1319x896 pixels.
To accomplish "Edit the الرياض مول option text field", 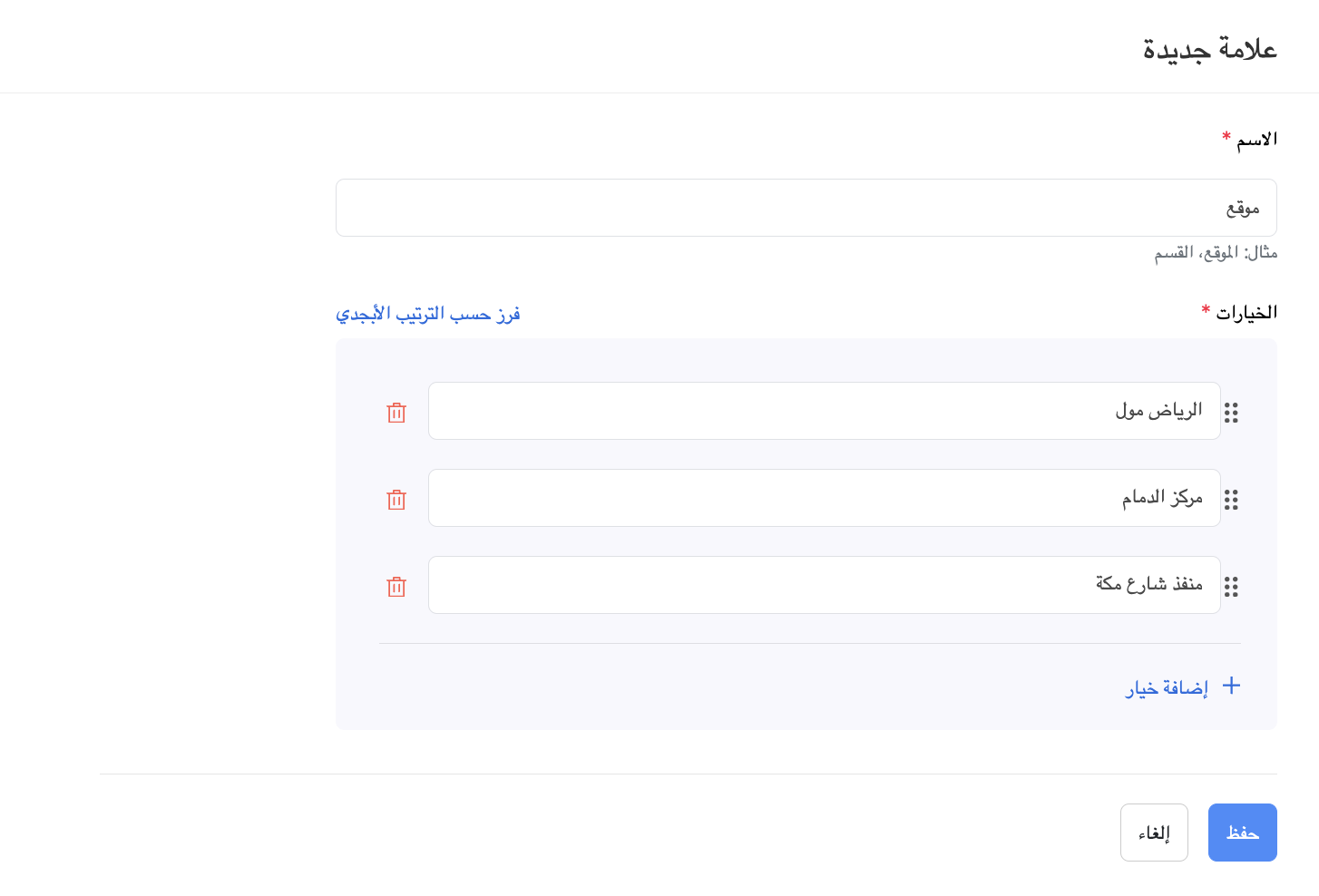I will click(x=824, y=411).
